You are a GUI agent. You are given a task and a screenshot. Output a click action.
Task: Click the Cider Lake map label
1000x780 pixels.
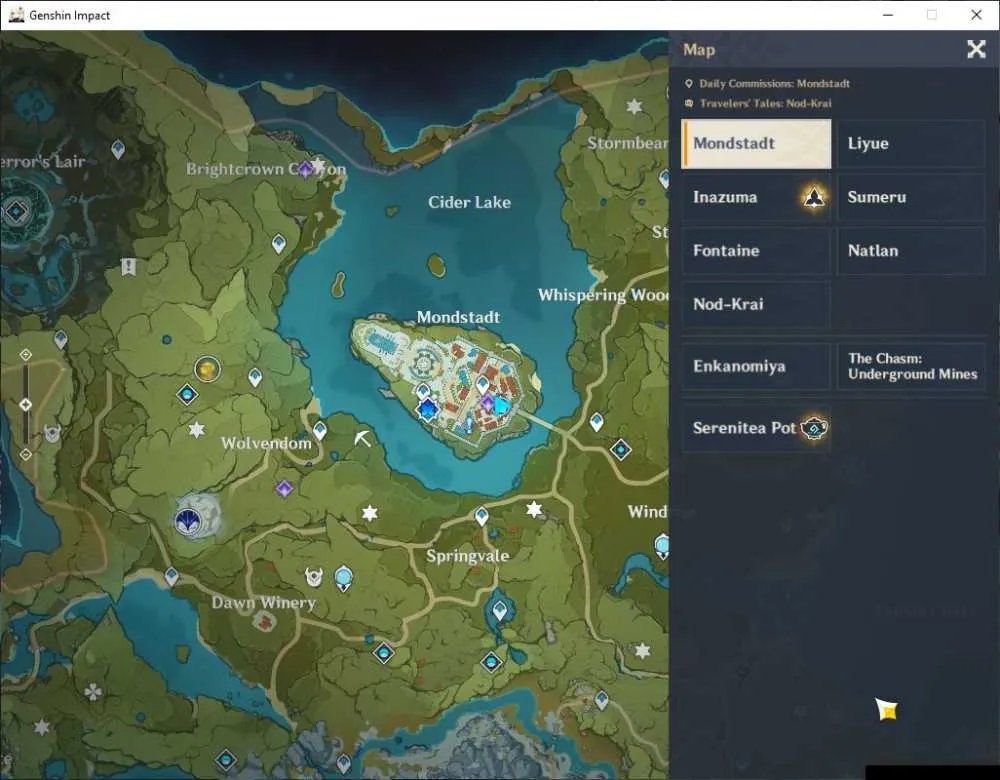[x=469, y=203]
